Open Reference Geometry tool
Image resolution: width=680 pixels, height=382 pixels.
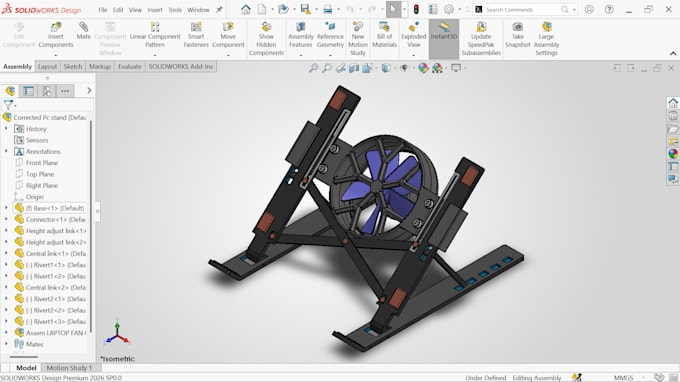(x=330, y=36)
